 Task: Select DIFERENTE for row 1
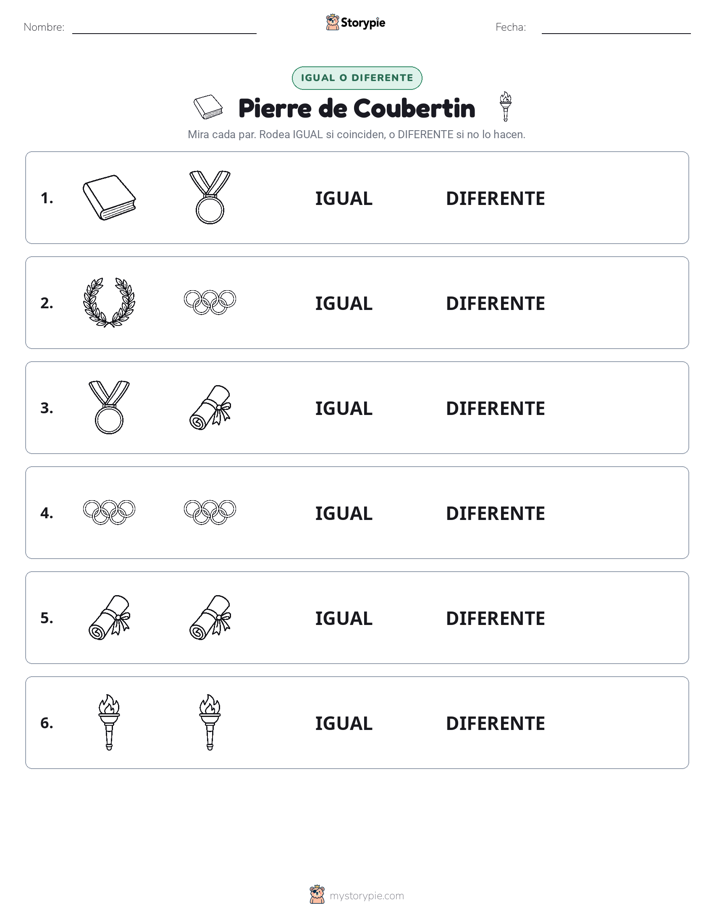pos(495,199)
